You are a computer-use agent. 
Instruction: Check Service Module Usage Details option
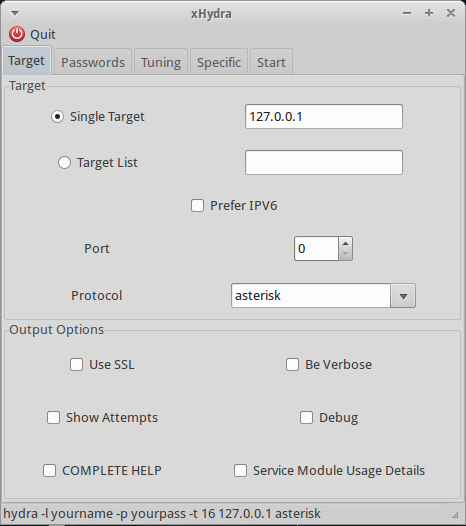240,470
